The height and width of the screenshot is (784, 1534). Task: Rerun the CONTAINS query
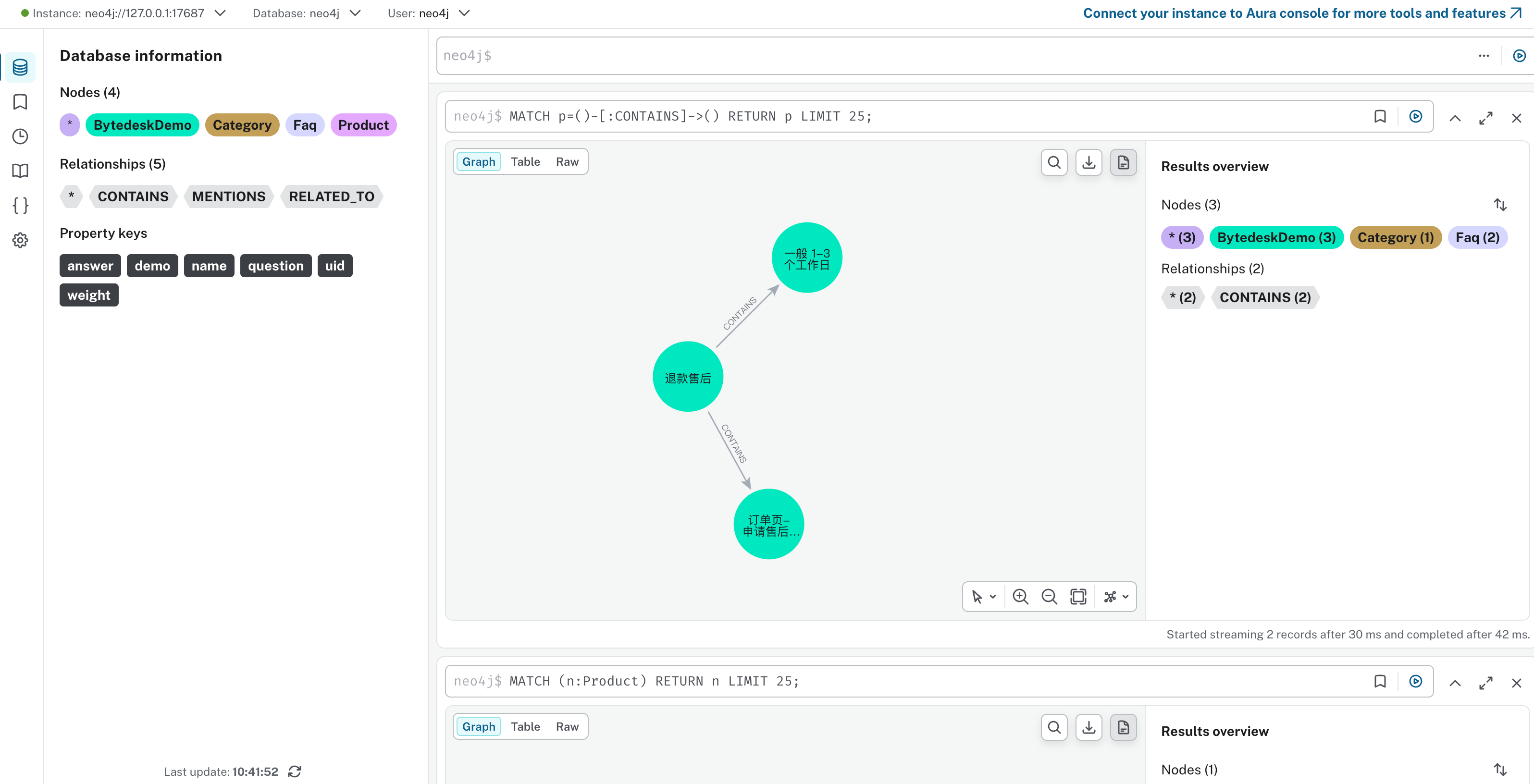pos(1415,116)
